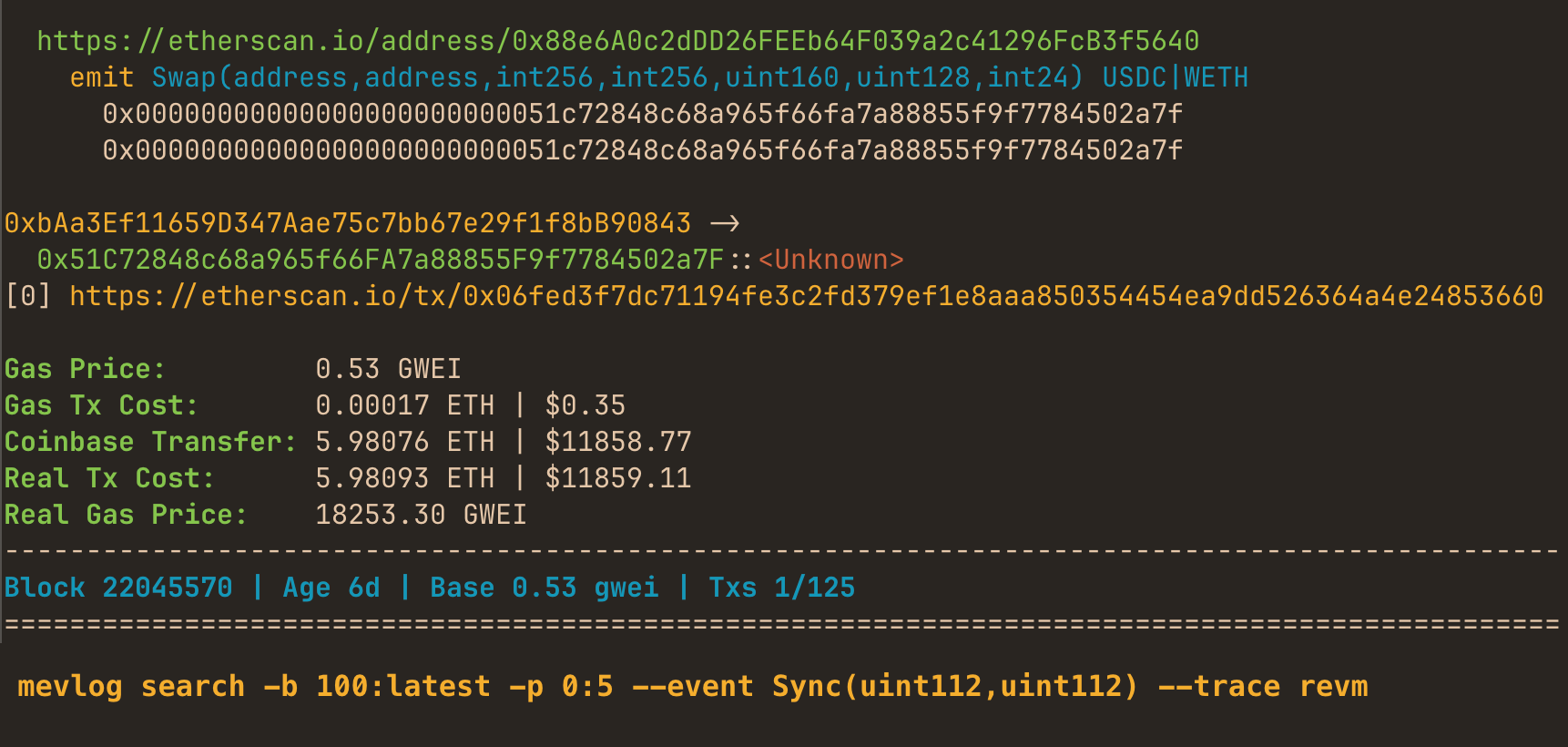Click the second Swap topic hex value
This screenshot has width=1568, height=747.
(642, 150)
